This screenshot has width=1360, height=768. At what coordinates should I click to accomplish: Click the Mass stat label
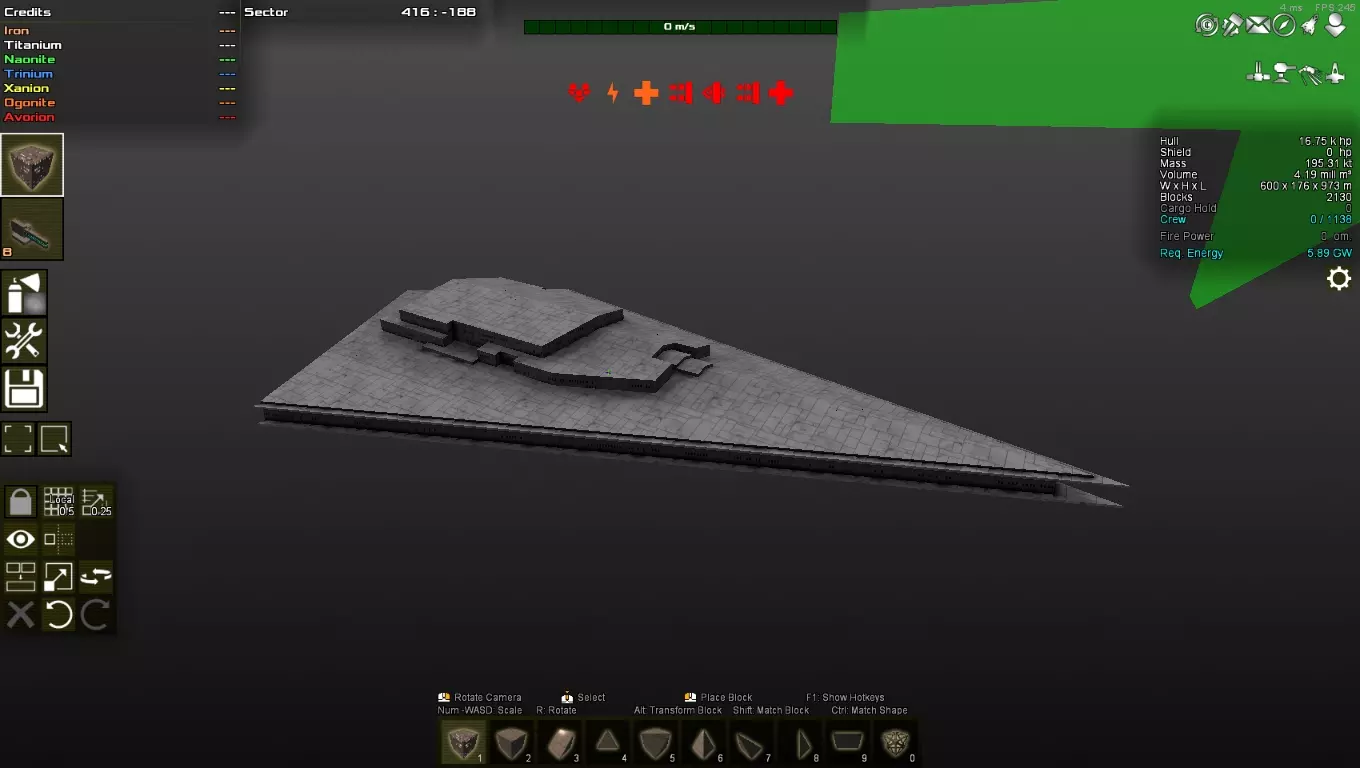click(x=1173, y=164)
